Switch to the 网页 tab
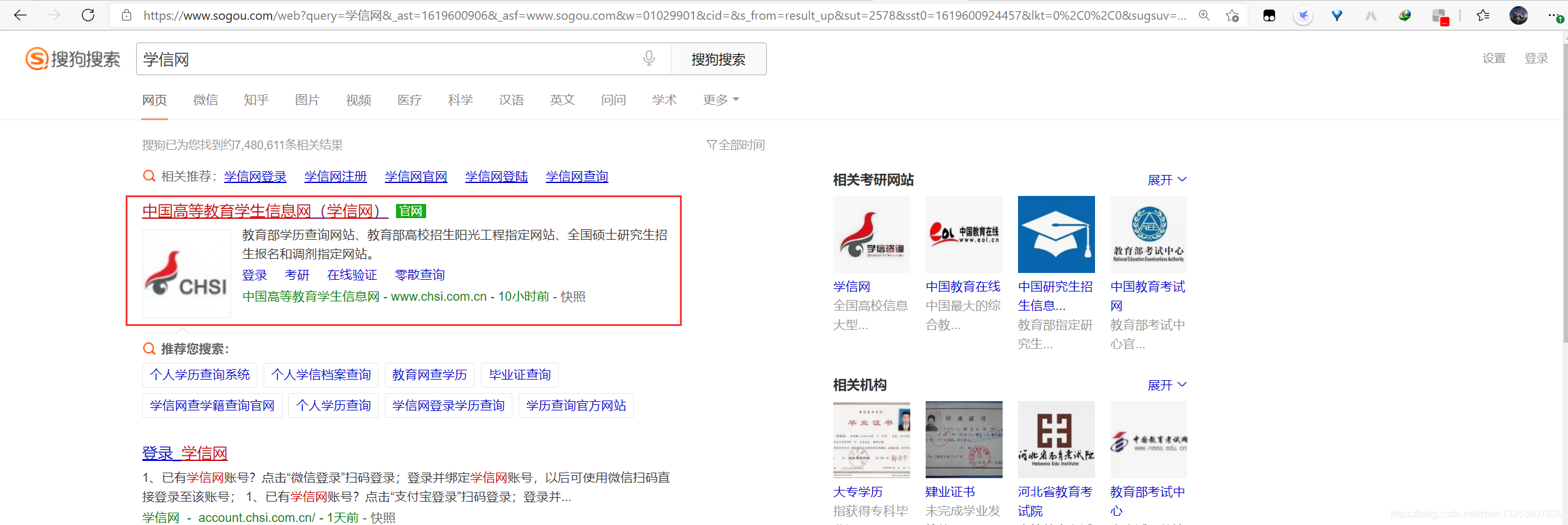The height and width of the screenshot is (525, 1568). pyautogui.click(x=155, y=100)
